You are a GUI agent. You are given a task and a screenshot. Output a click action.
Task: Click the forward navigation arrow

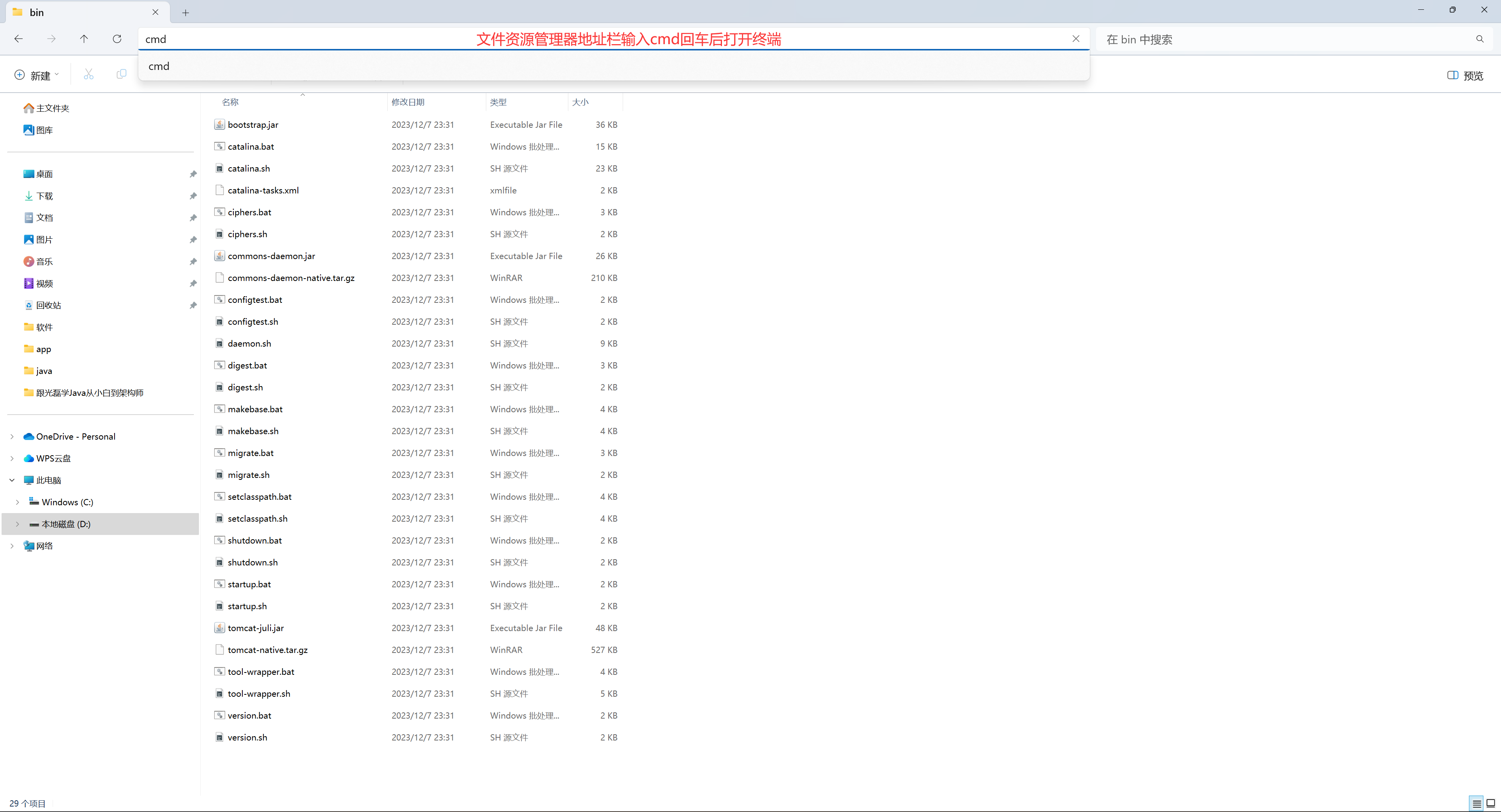point(52,39)
